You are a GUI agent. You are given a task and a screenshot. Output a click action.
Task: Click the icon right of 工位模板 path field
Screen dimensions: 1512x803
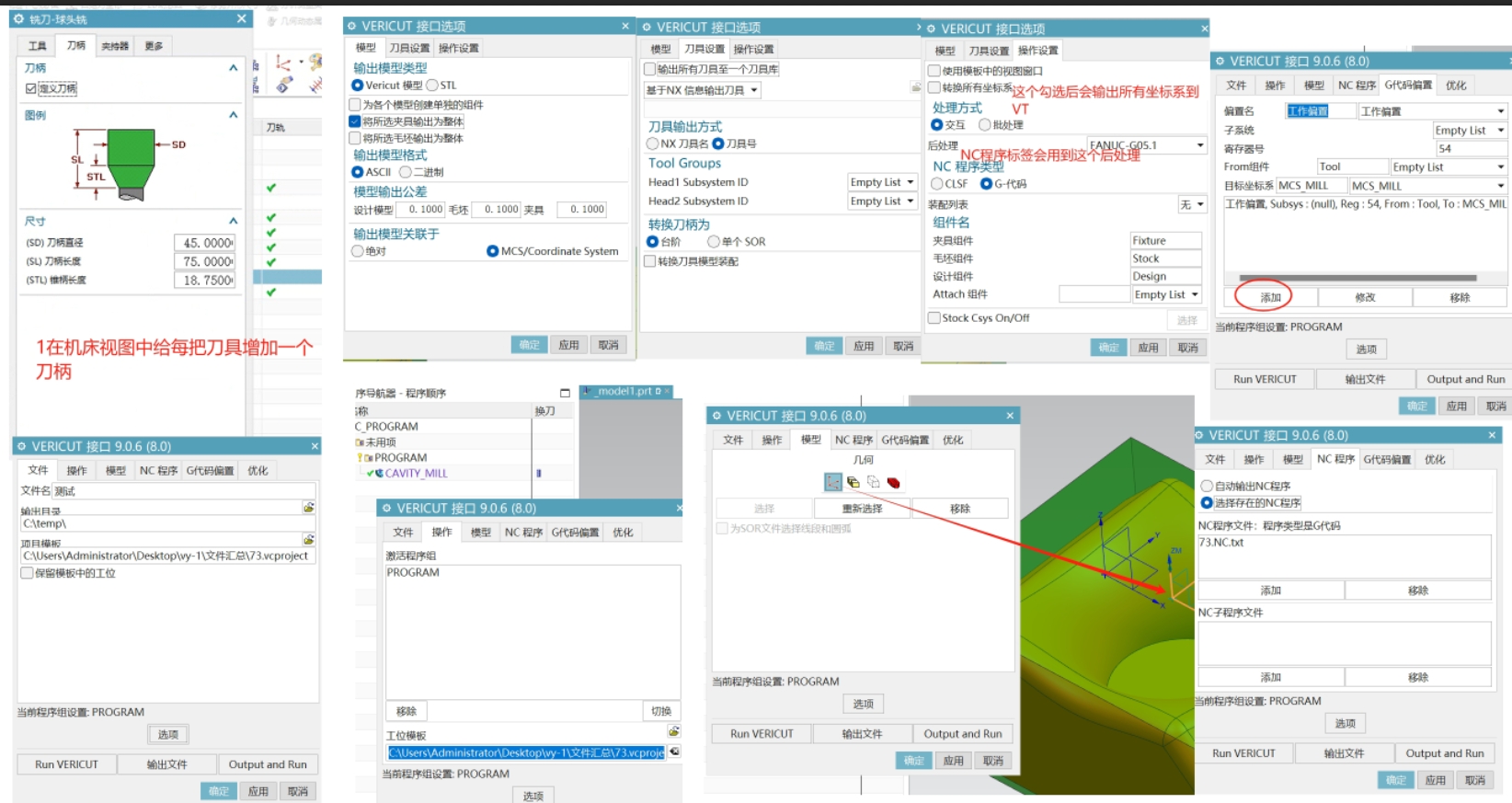674,751
